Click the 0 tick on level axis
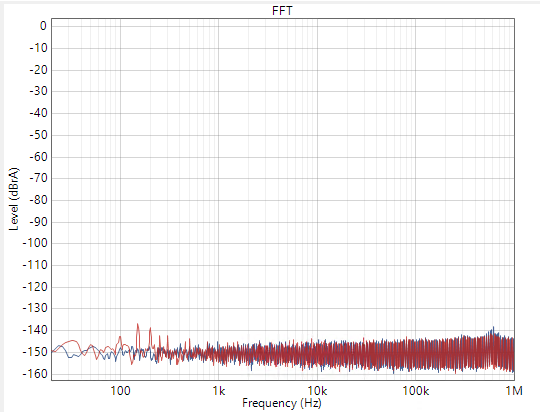Image resolution: width=540 pixels, height=412 pixels. (x=43, y=25)
